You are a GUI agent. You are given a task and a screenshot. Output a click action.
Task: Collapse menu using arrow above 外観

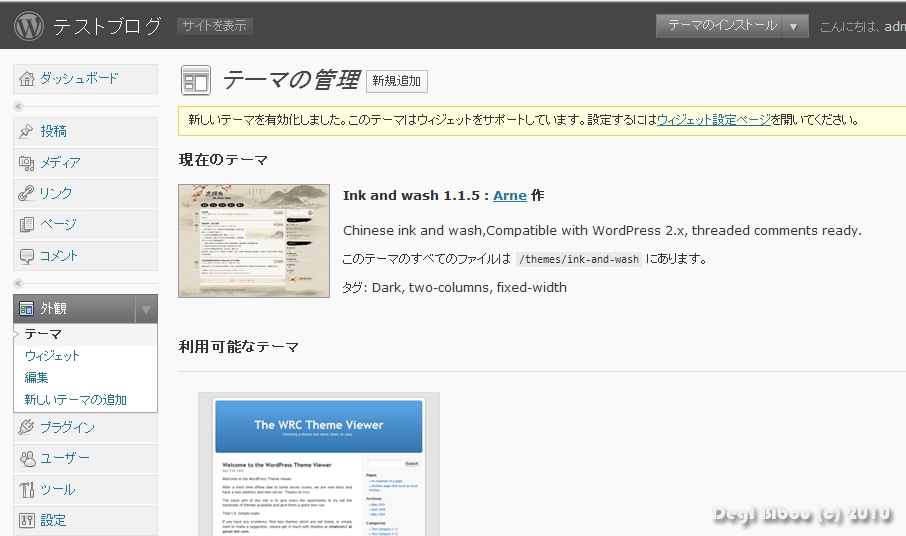pyautogui.click(x=18, y=283)
